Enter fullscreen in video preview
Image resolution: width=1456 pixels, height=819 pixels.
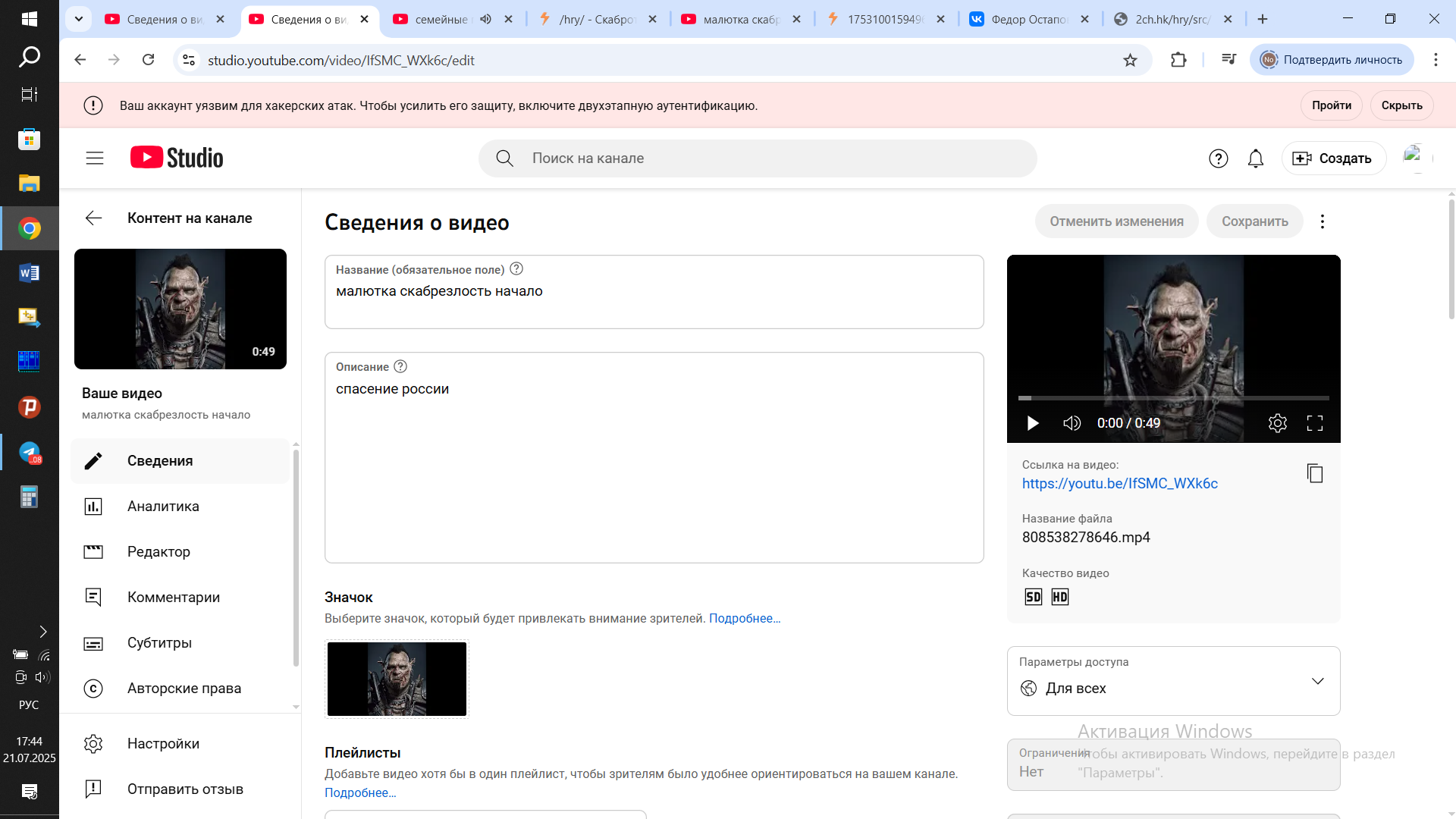click(1315, 423)
